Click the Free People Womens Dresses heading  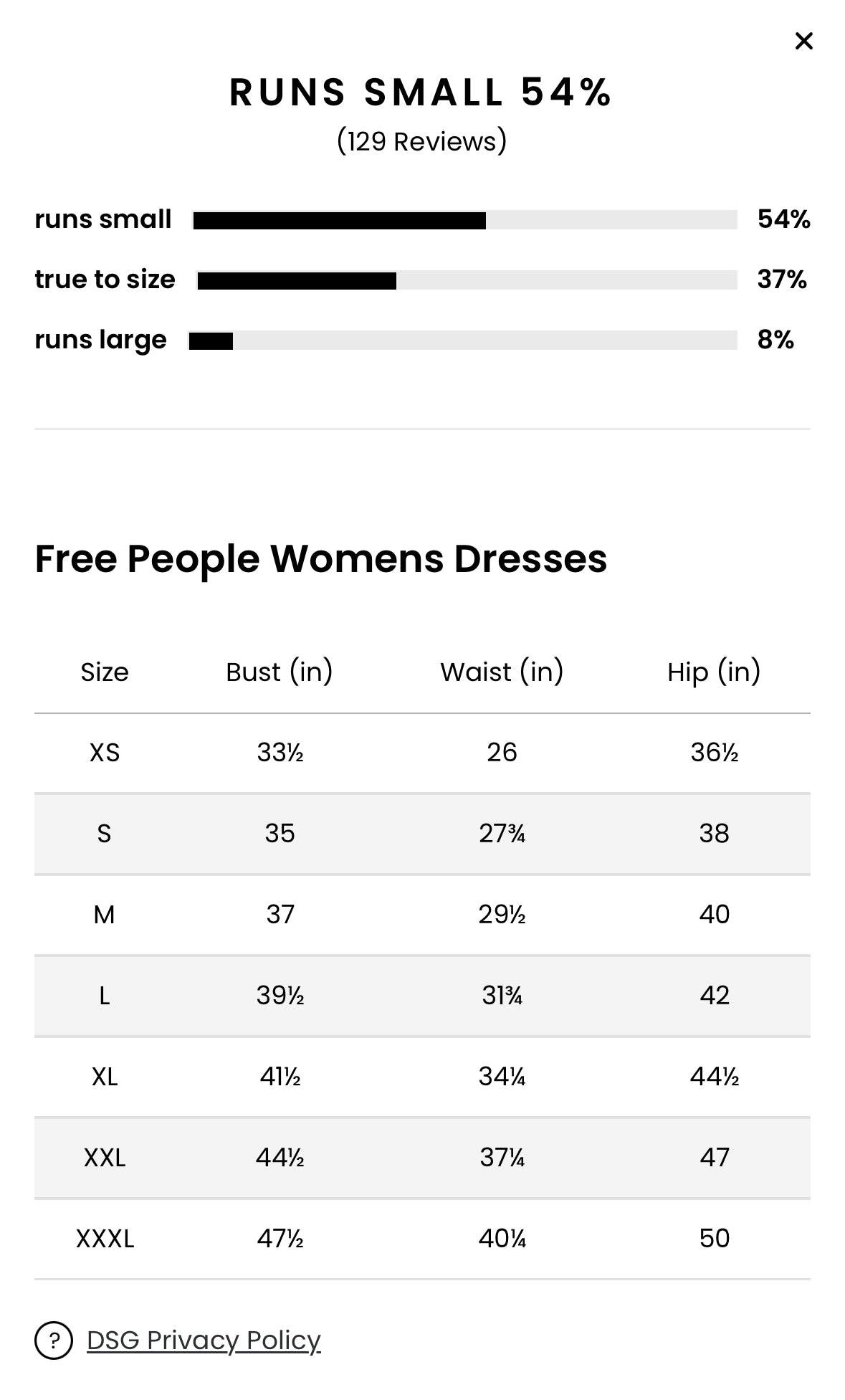321,559
